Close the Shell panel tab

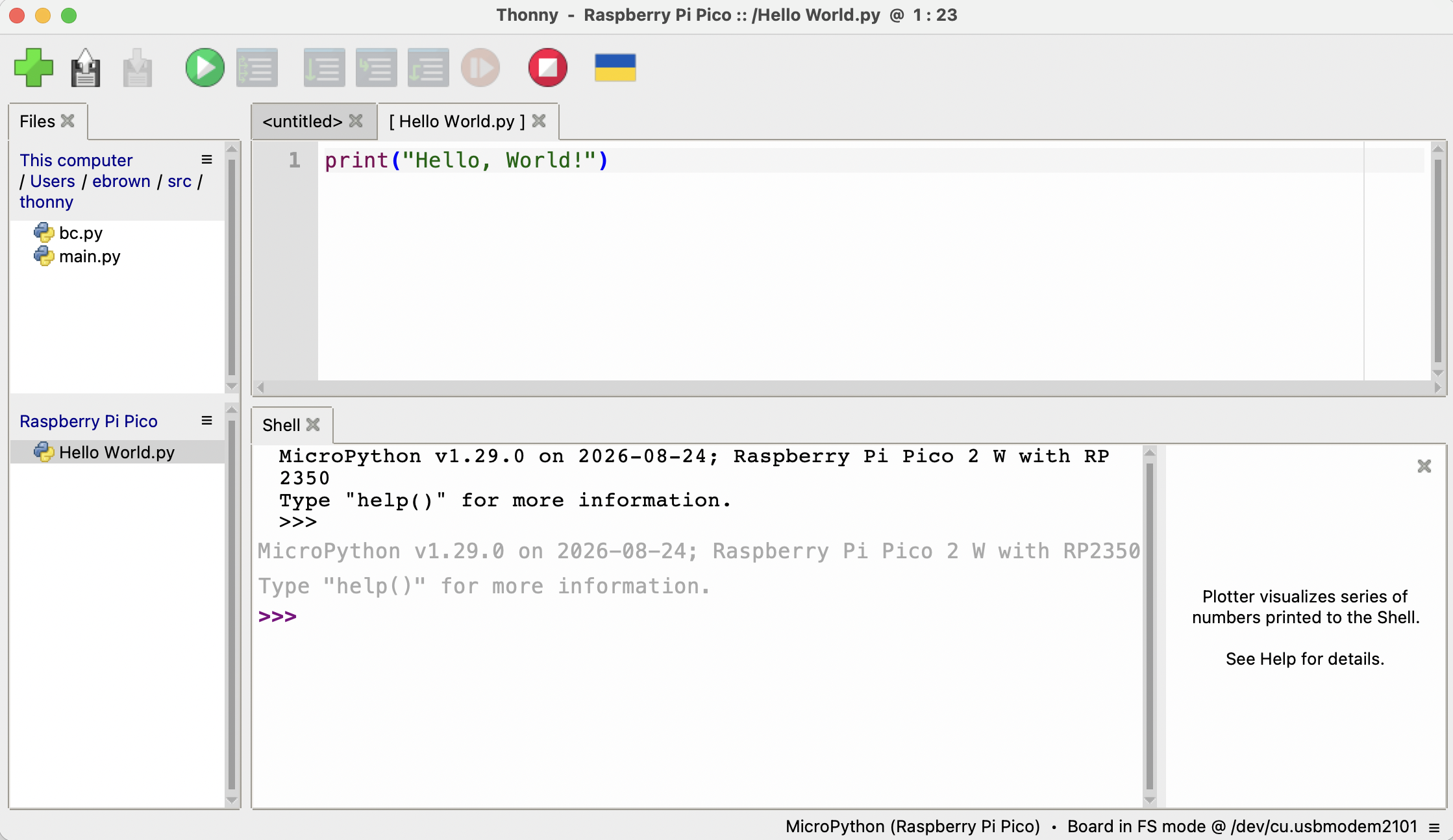coord(313,425)
